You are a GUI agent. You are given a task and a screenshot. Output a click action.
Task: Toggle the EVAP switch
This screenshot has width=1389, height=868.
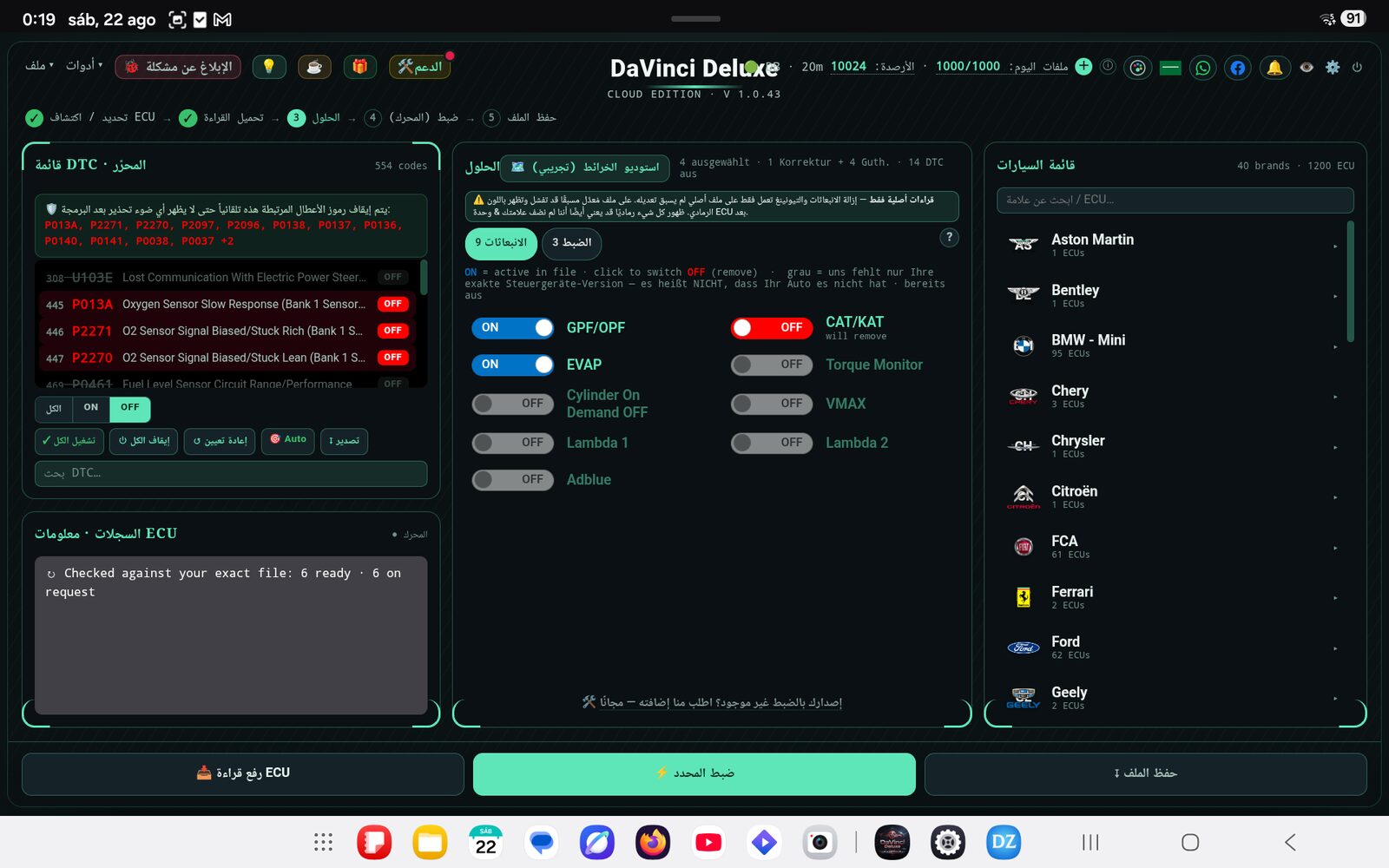pos(513,365)
